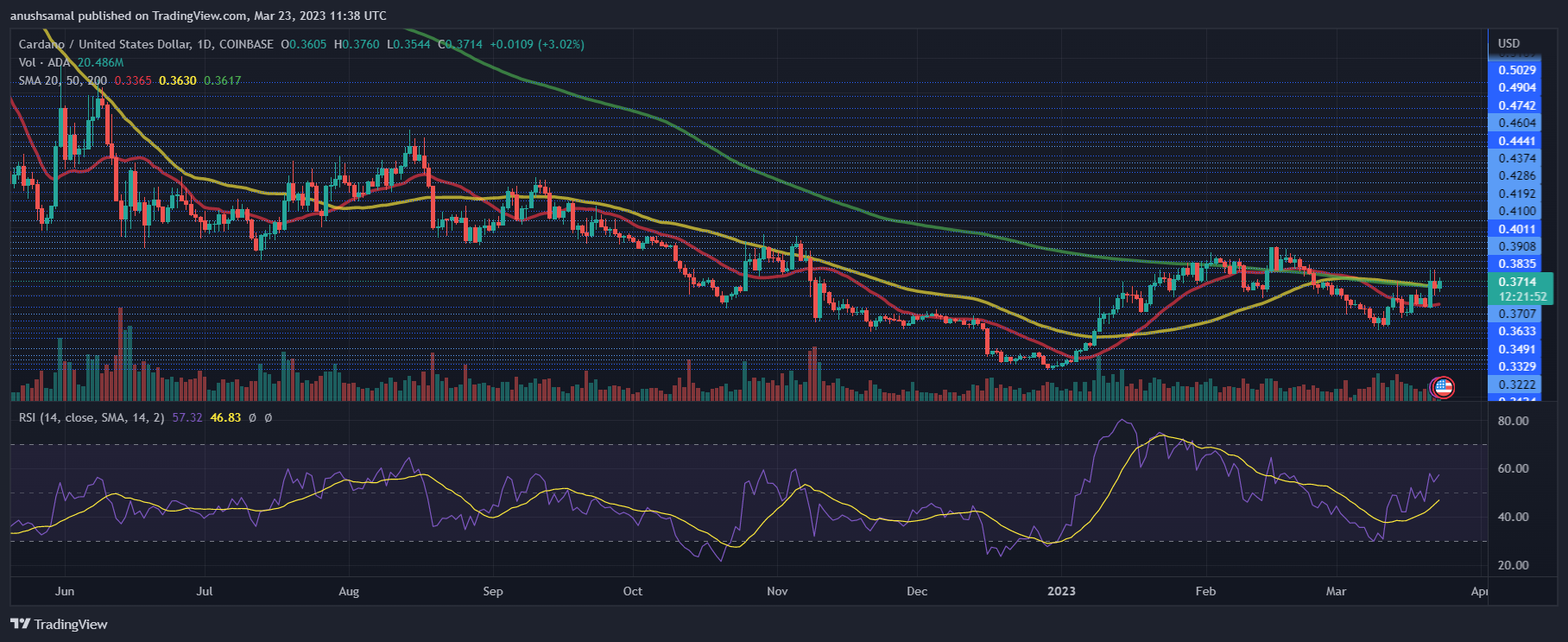The width and height of the screenshot is (1568, 642).
Task: Click the 0.5029 price level label
Action: pyautogui.click(x=1517, y=70)
